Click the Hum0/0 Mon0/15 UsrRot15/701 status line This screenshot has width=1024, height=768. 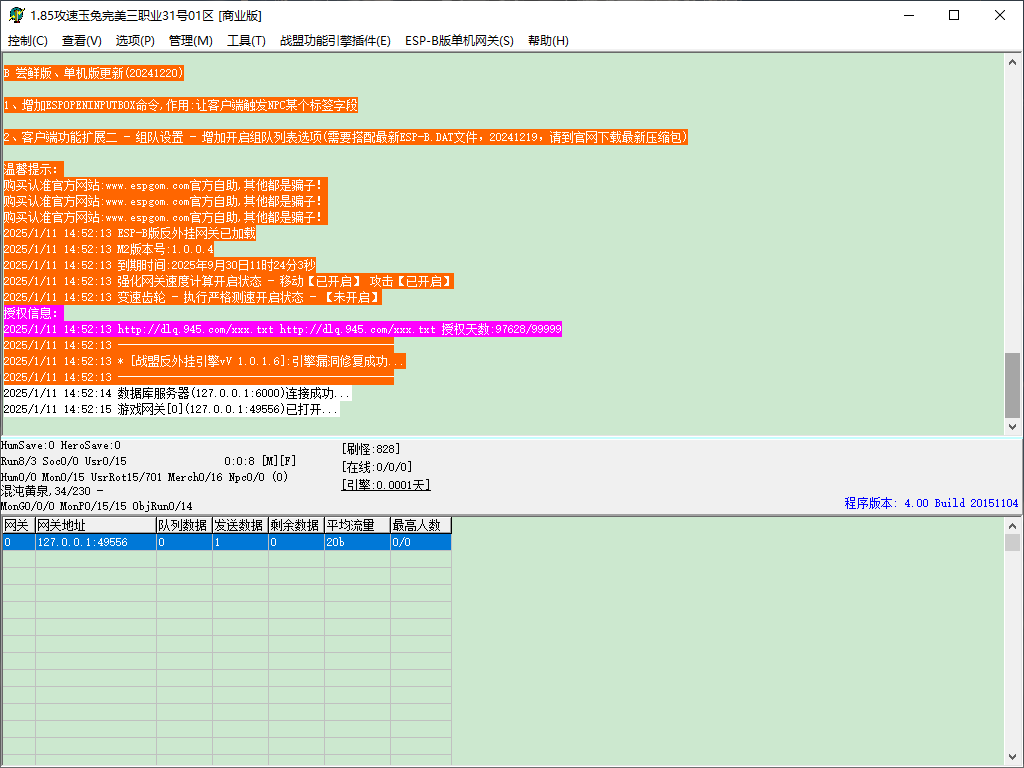pos(144,477)
